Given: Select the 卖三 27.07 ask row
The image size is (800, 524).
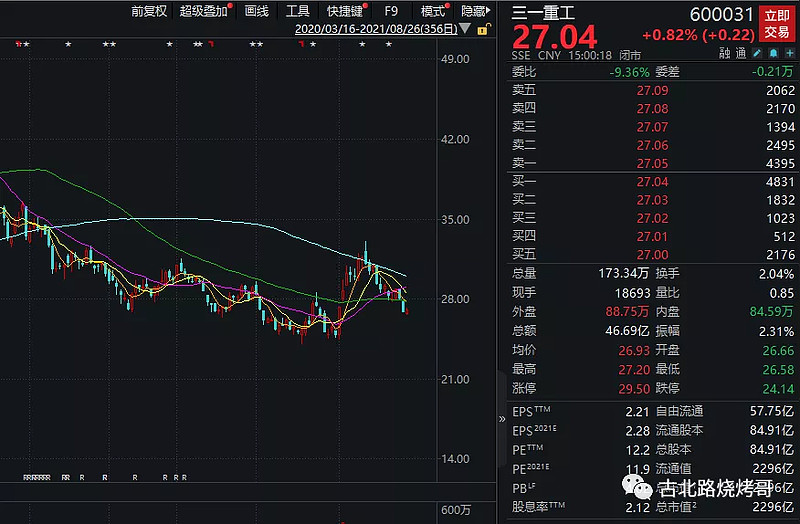Looking at the screenshot, I should pyautogui.click(x=653, y=127).
